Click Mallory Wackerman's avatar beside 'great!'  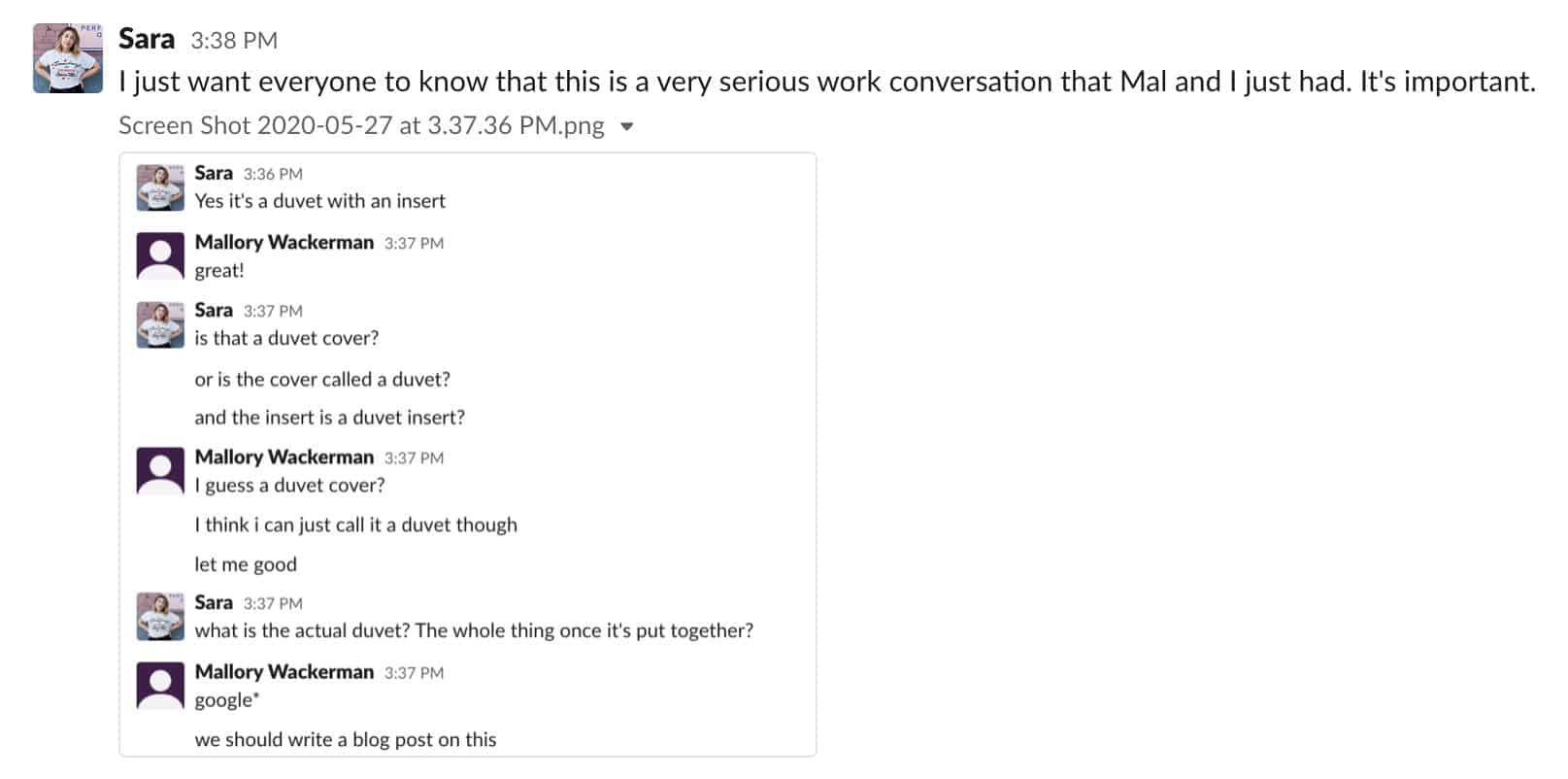[160, 256]
